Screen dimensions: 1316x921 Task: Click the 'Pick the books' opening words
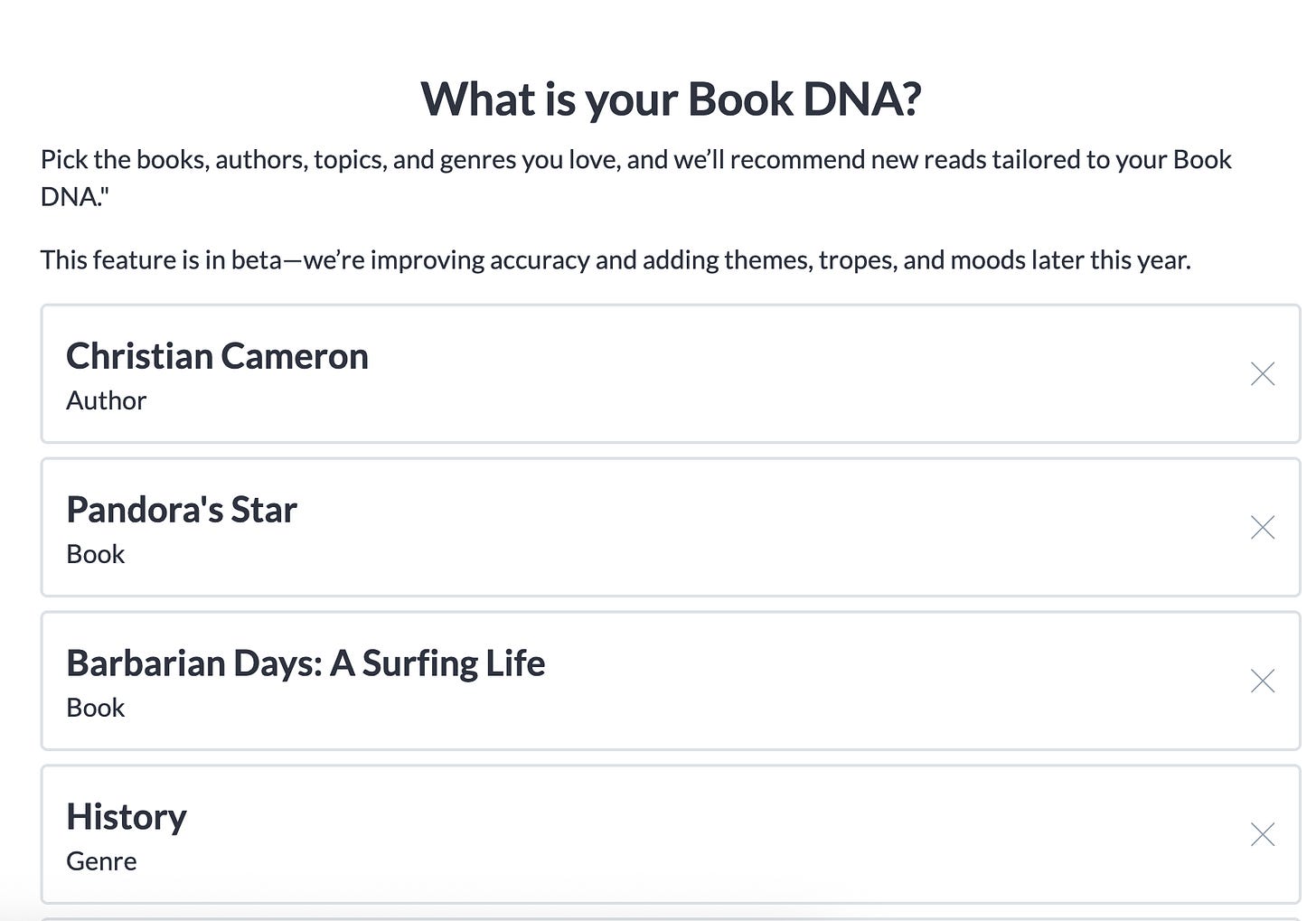(124, 160)
